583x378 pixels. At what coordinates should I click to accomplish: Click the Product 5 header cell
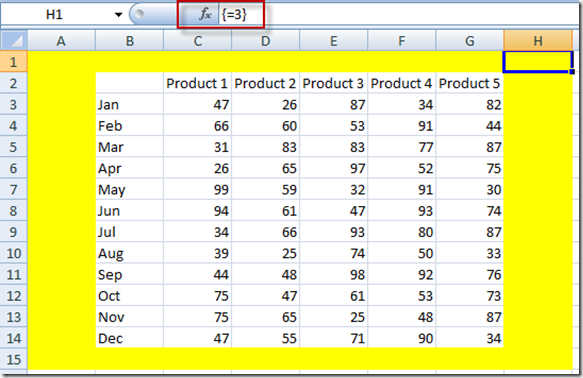point(470,83)
